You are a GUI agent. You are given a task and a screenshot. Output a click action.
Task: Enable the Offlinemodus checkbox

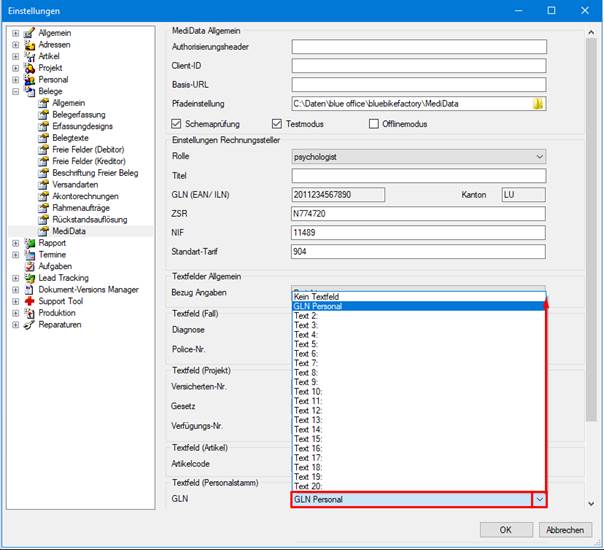tap(374, 124)
